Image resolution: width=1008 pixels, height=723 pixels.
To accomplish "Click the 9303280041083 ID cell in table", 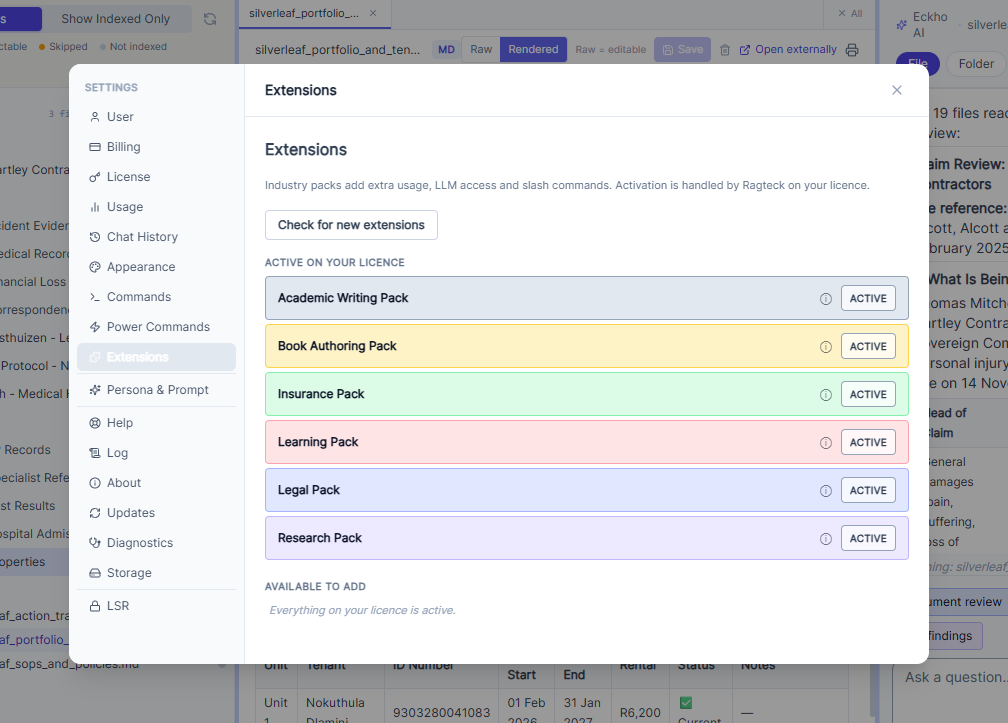I will 442,712.
